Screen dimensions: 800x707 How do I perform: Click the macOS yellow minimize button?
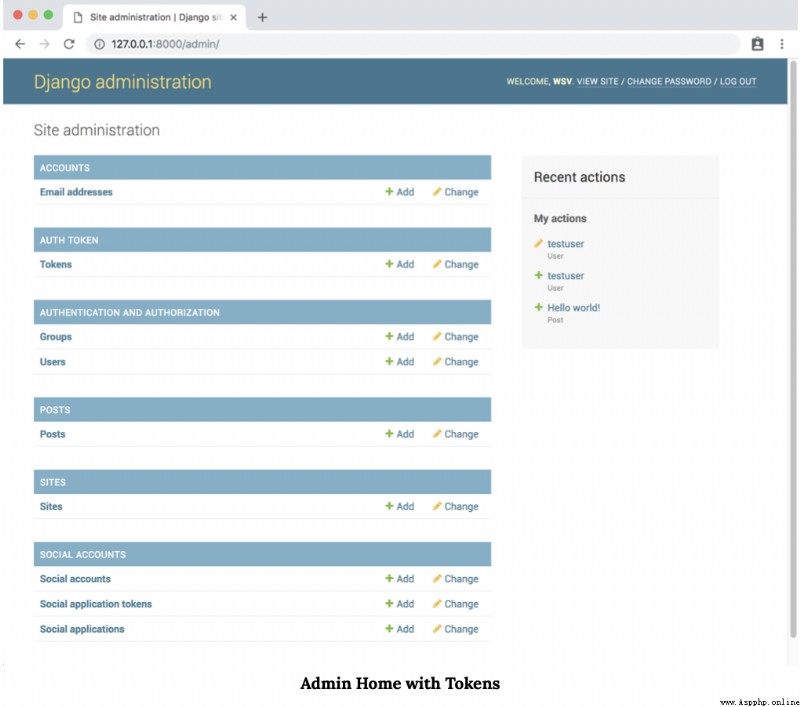click(33, 15)
